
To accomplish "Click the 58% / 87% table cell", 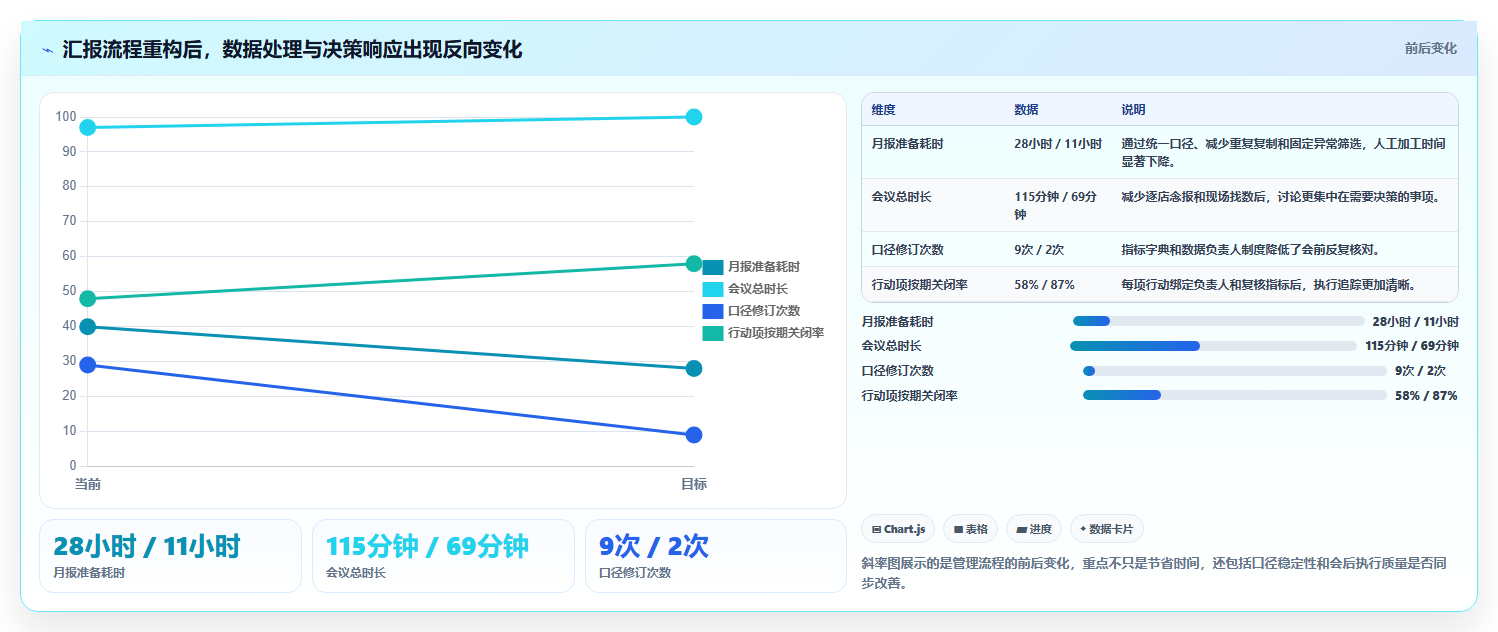I will click(x=1044, y=285).
